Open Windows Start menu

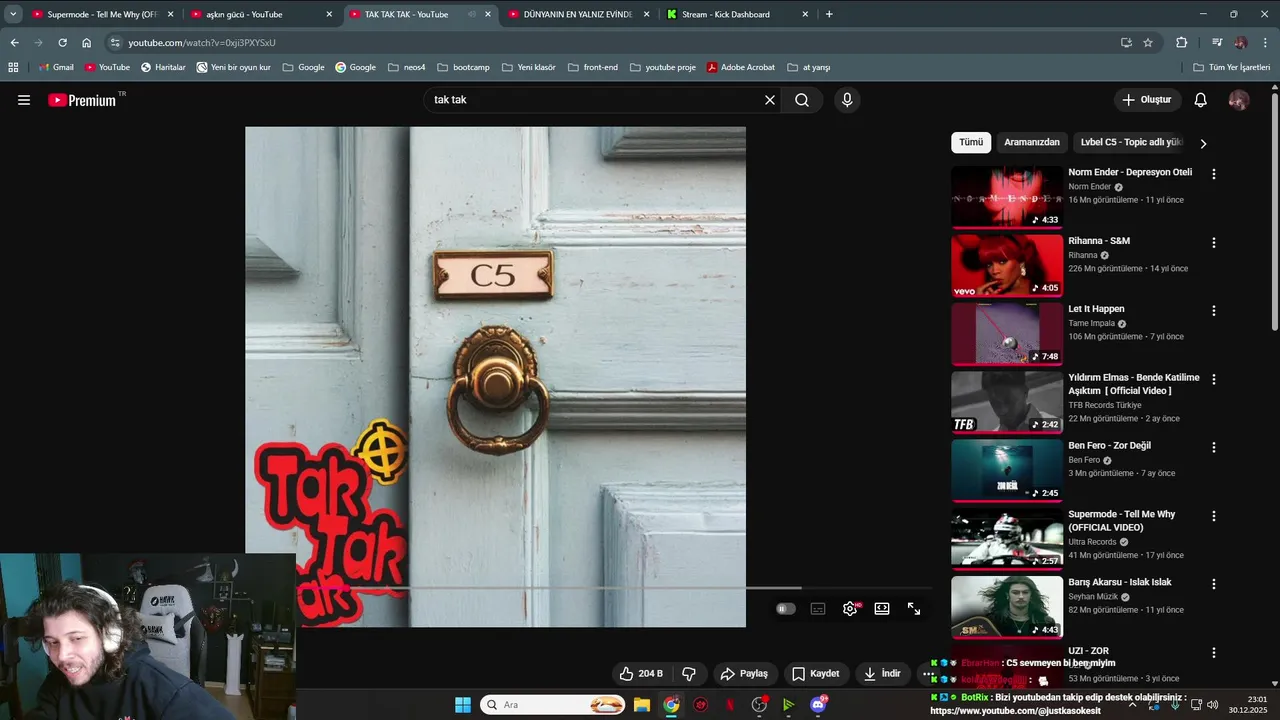(x=463, y=705)
